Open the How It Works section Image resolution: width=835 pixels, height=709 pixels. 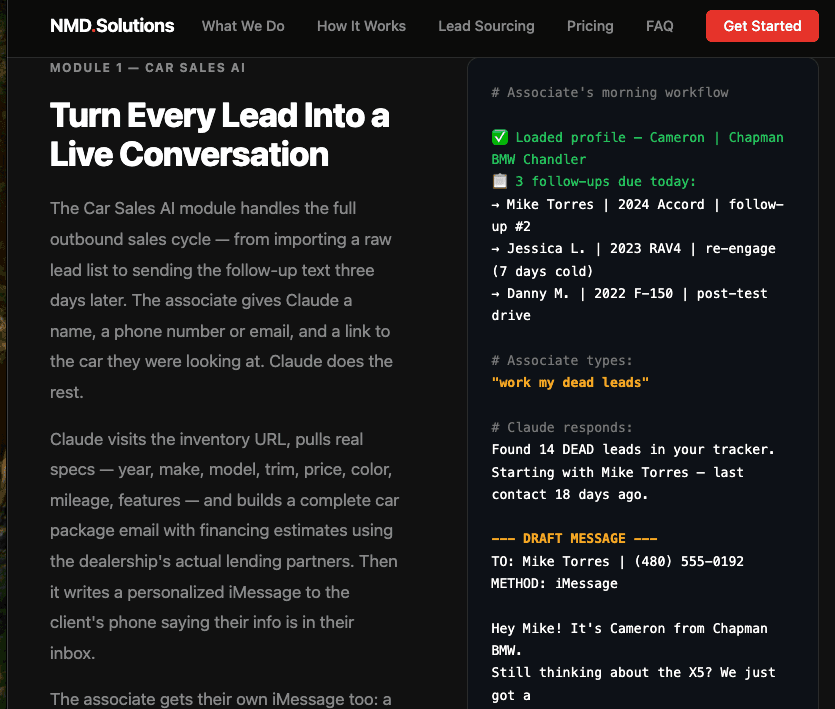(361, 27)
